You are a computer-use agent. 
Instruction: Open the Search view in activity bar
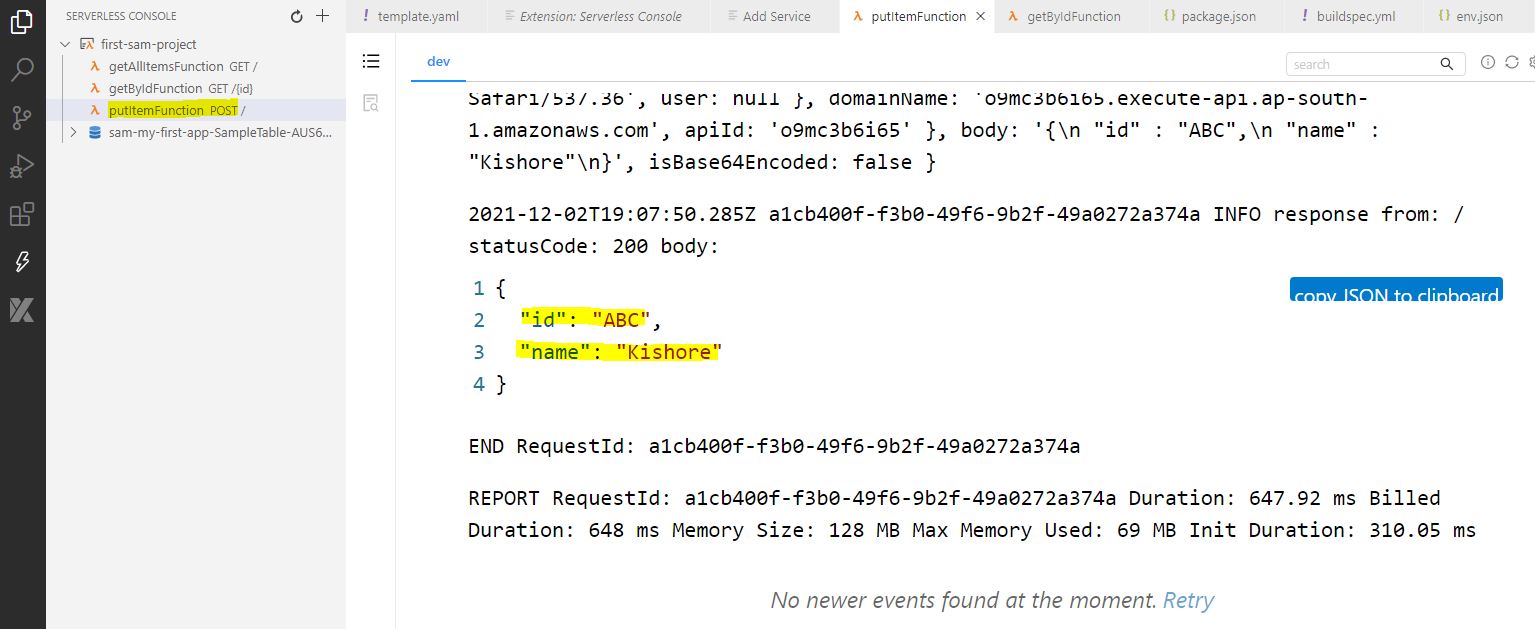pos(21,70)
